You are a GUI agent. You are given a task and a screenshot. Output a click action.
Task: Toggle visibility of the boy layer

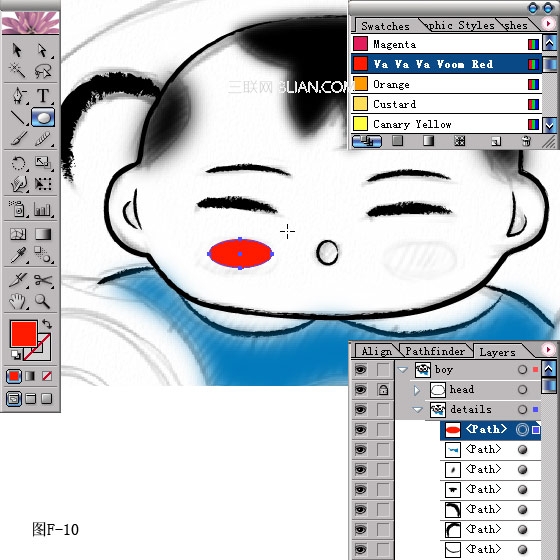tap(360, 369)
